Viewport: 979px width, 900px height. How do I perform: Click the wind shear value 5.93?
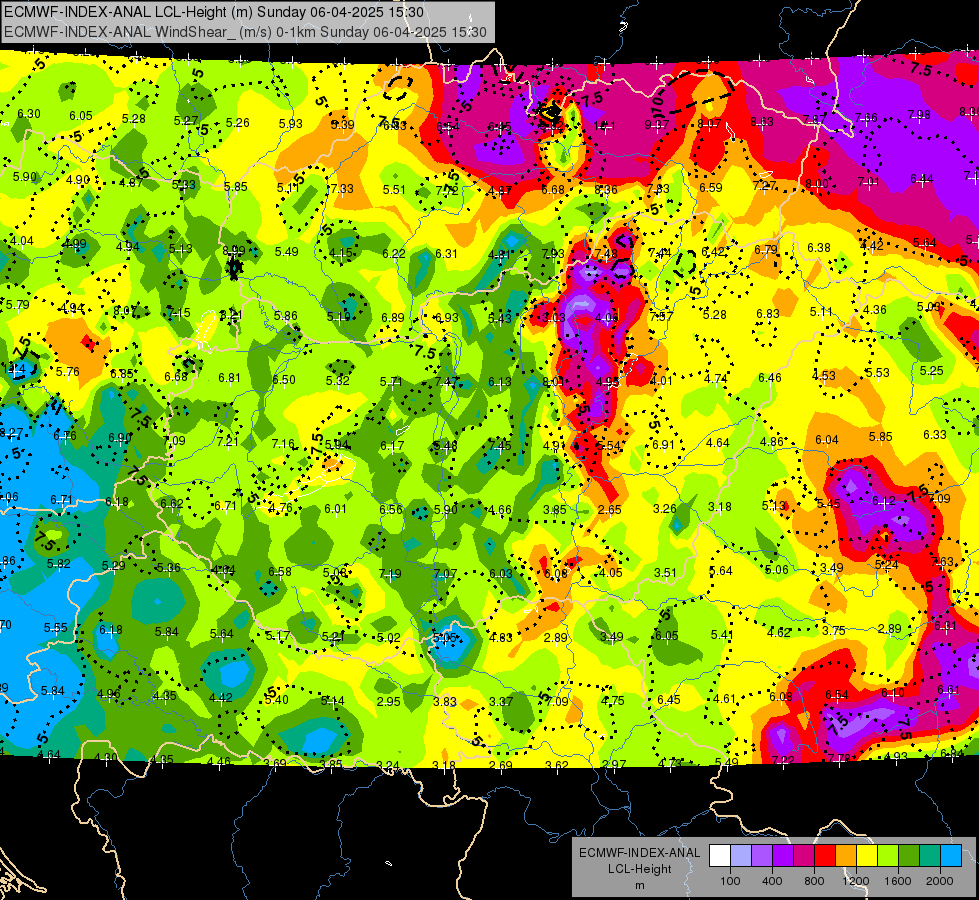click(290, 124)
